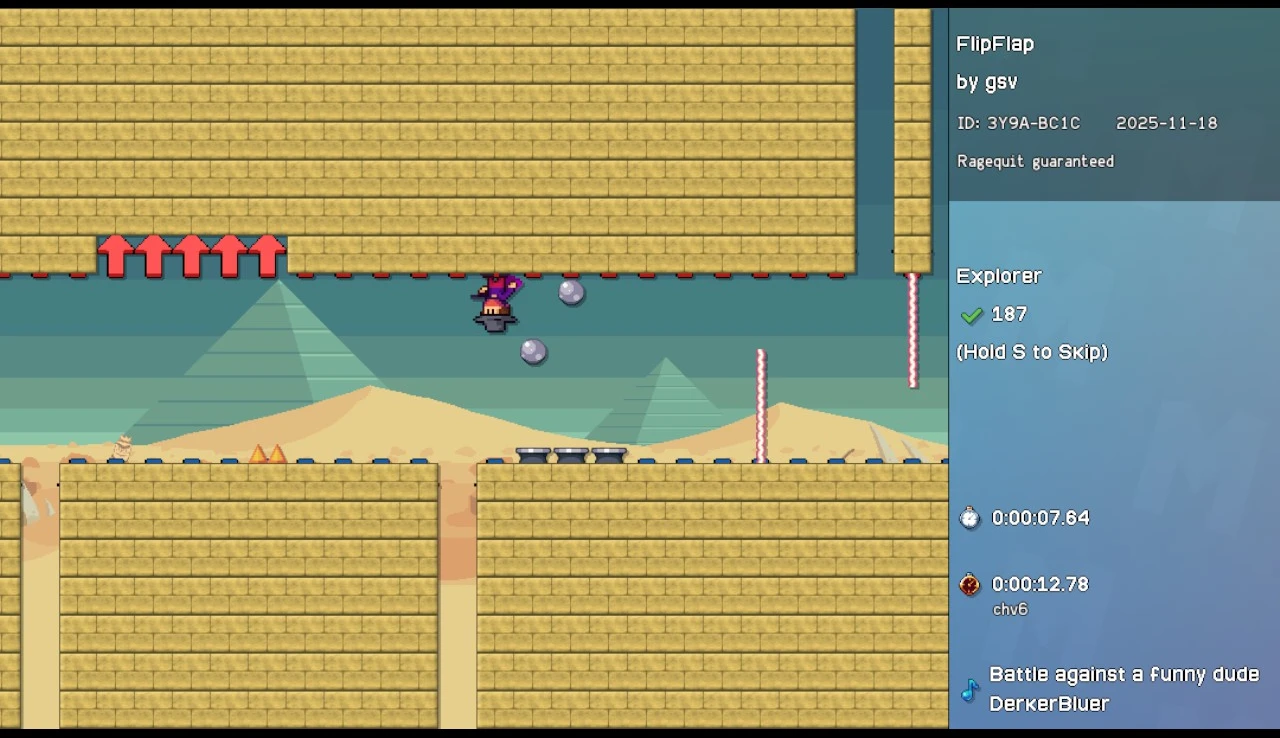The image size is (1280, 738).
Task: Click the record holder name chv6
Action: tap(1009, 609)
